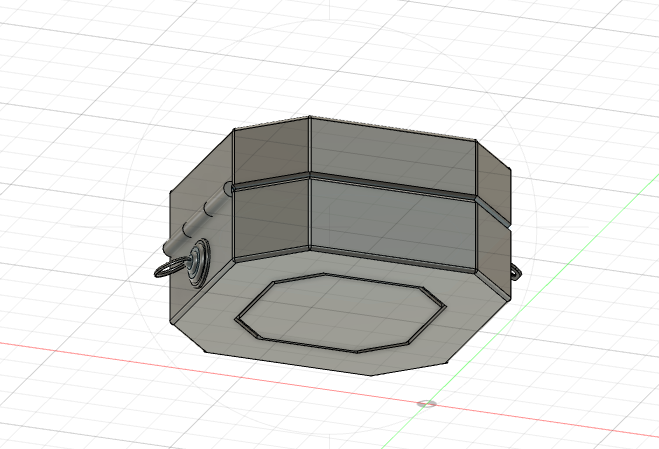This screenshot has height=449, width=659.
Task: Select the recessed octagonal panel on the box bottom
Action: point(340,312)
